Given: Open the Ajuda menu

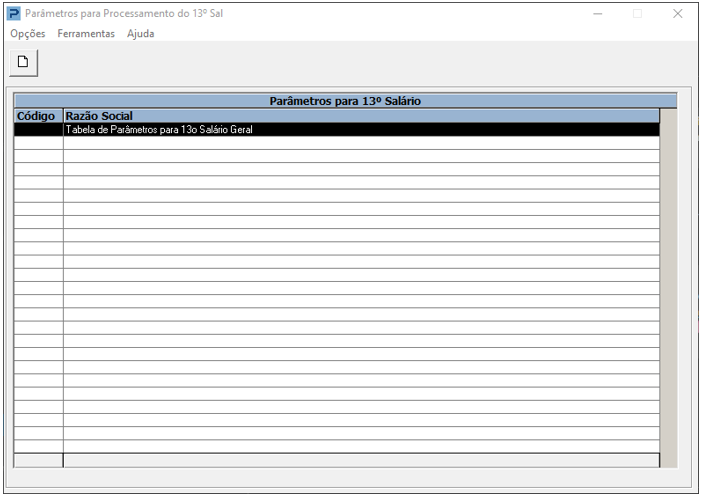Looking at the screenshot, I should point(141,34).
